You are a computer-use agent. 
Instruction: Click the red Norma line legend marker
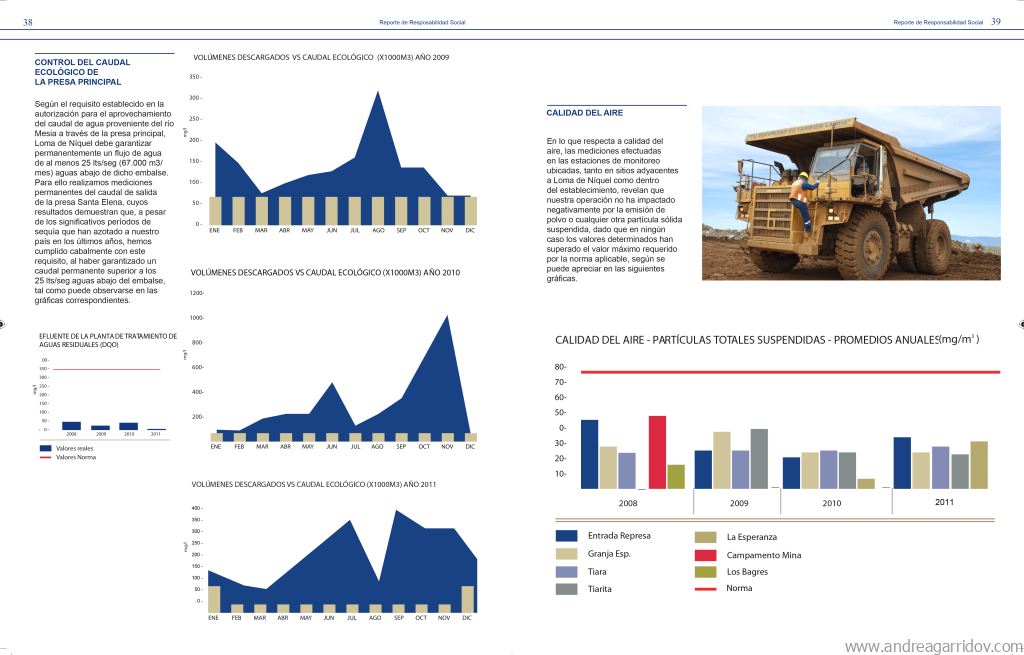point(705,589)
